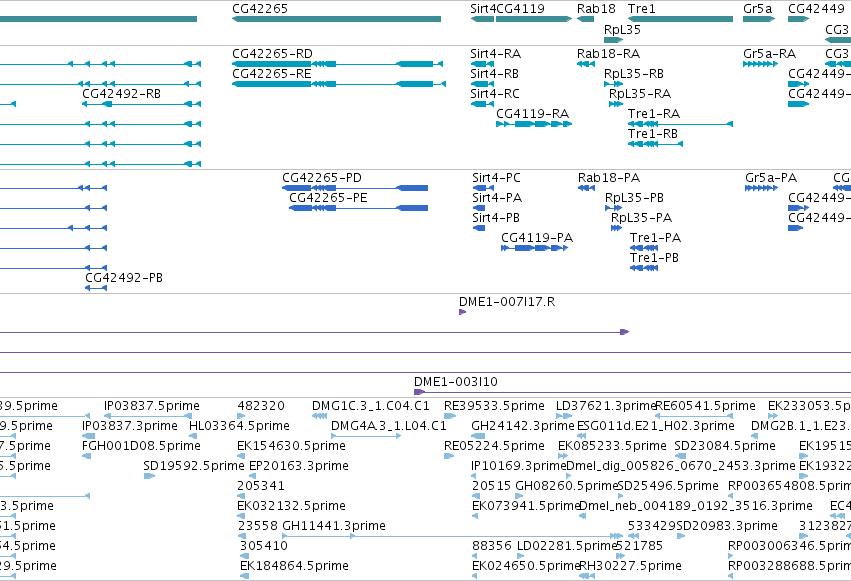The height and width of the screenshot is (581, 851).
Task: Click the IP03837.3prime EST label
Action: [x=130, y=426]
